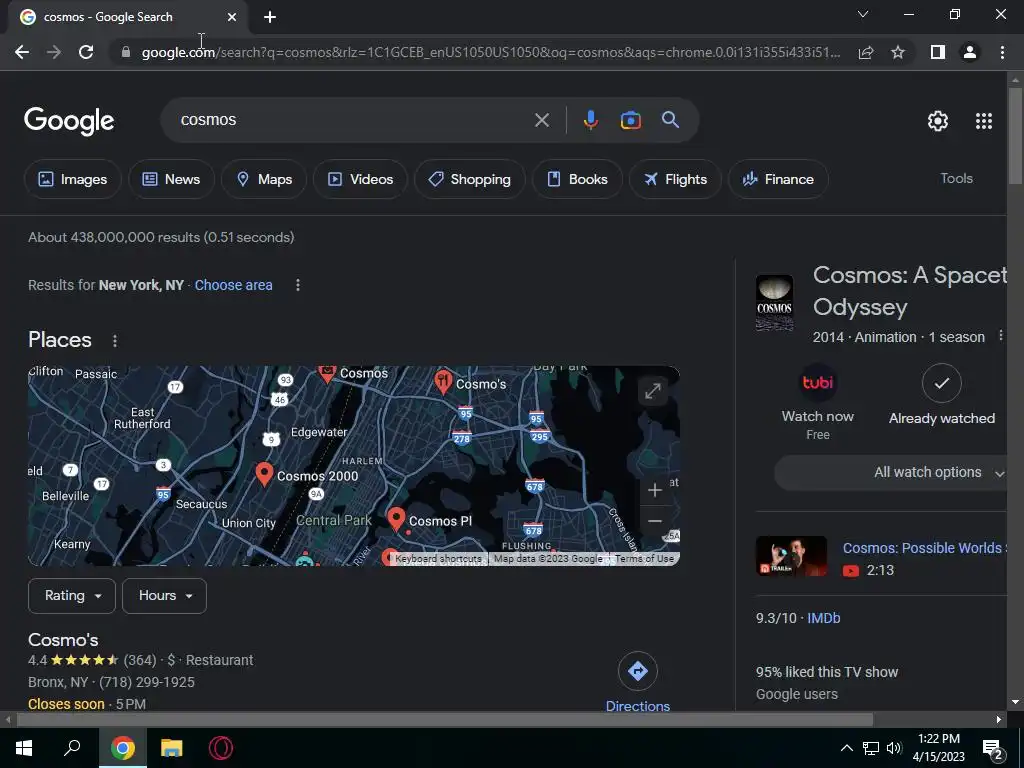Screen dimensions: 1024x768
Task: Expand the Places map to fullscreen
Action: click(x=652, y=391)
